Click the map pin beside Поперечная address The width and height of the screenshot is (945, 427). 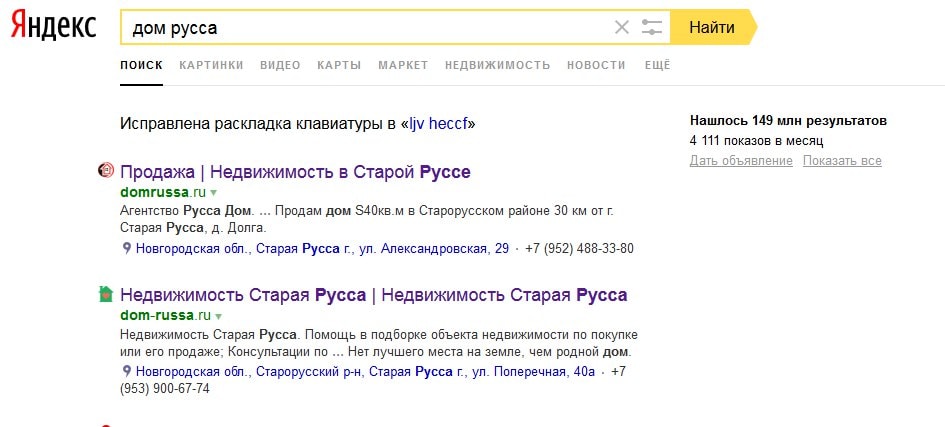(127, 371)
